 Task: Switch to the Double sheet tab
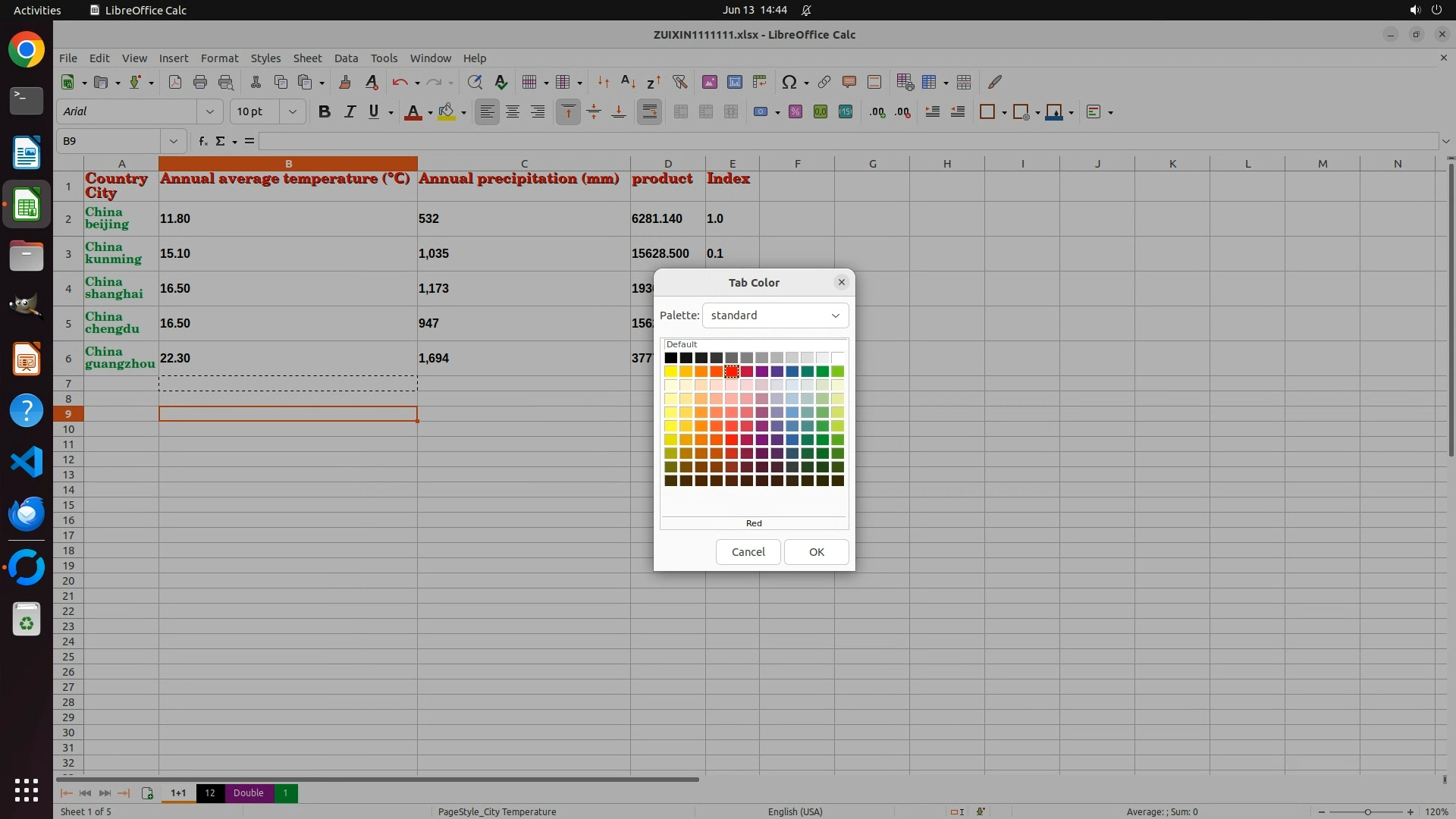(x=248, y=793)
